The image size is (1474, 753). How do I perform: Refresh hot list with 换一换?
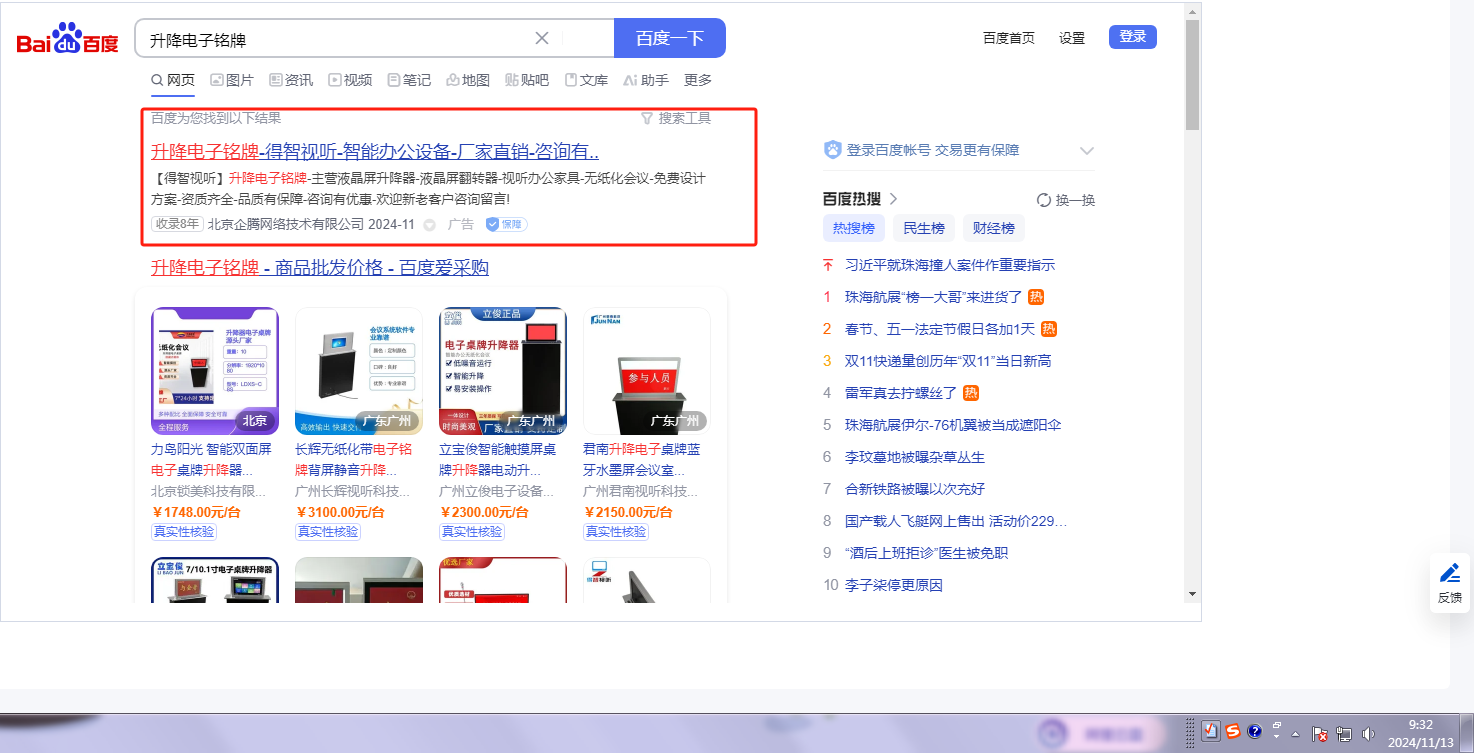(1066, 200)
